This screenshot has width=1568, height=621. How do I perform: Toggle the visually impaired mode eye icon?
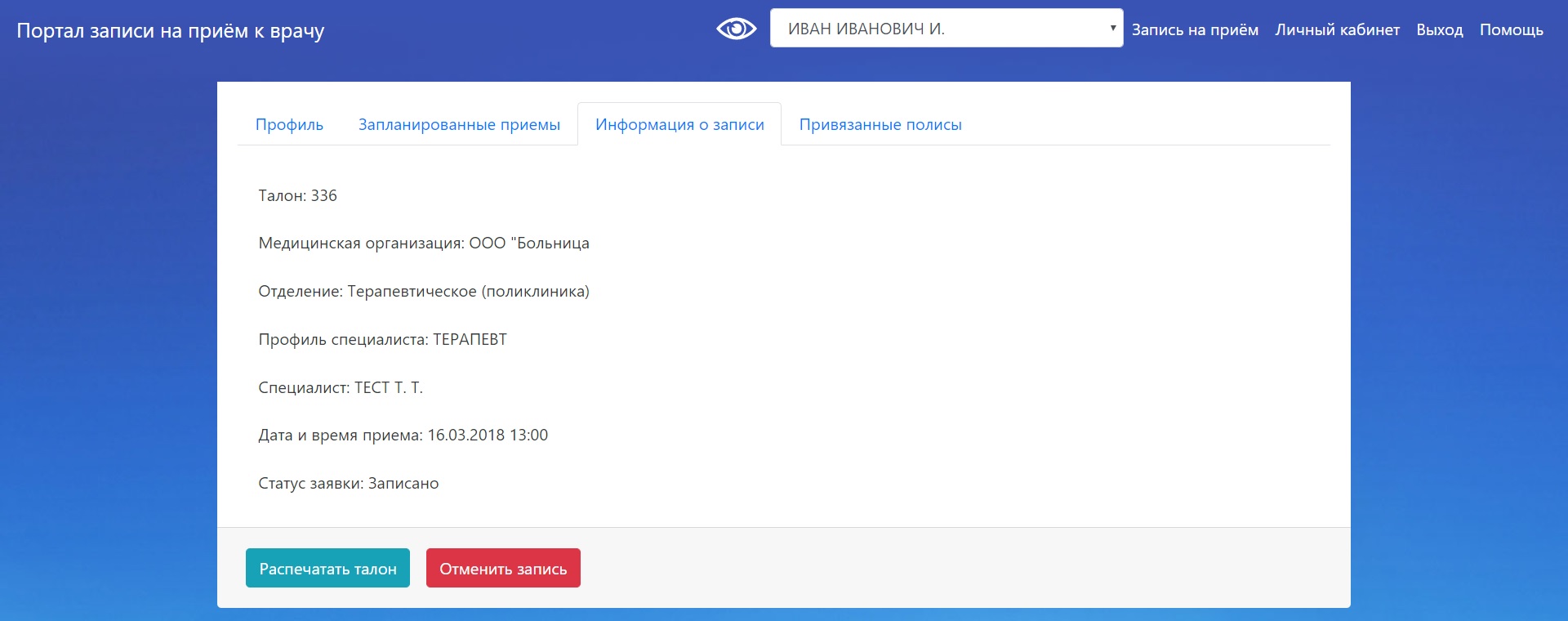[x=736, y=29]
